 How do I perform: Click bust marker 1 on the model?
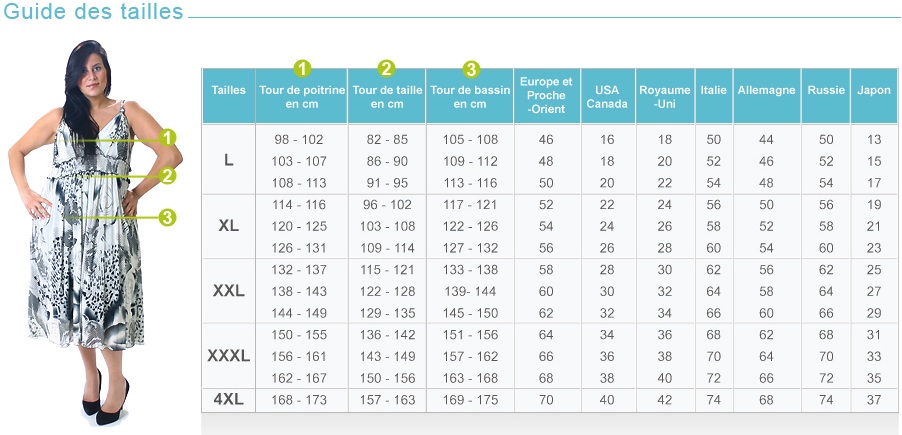(x=167, y=138)
